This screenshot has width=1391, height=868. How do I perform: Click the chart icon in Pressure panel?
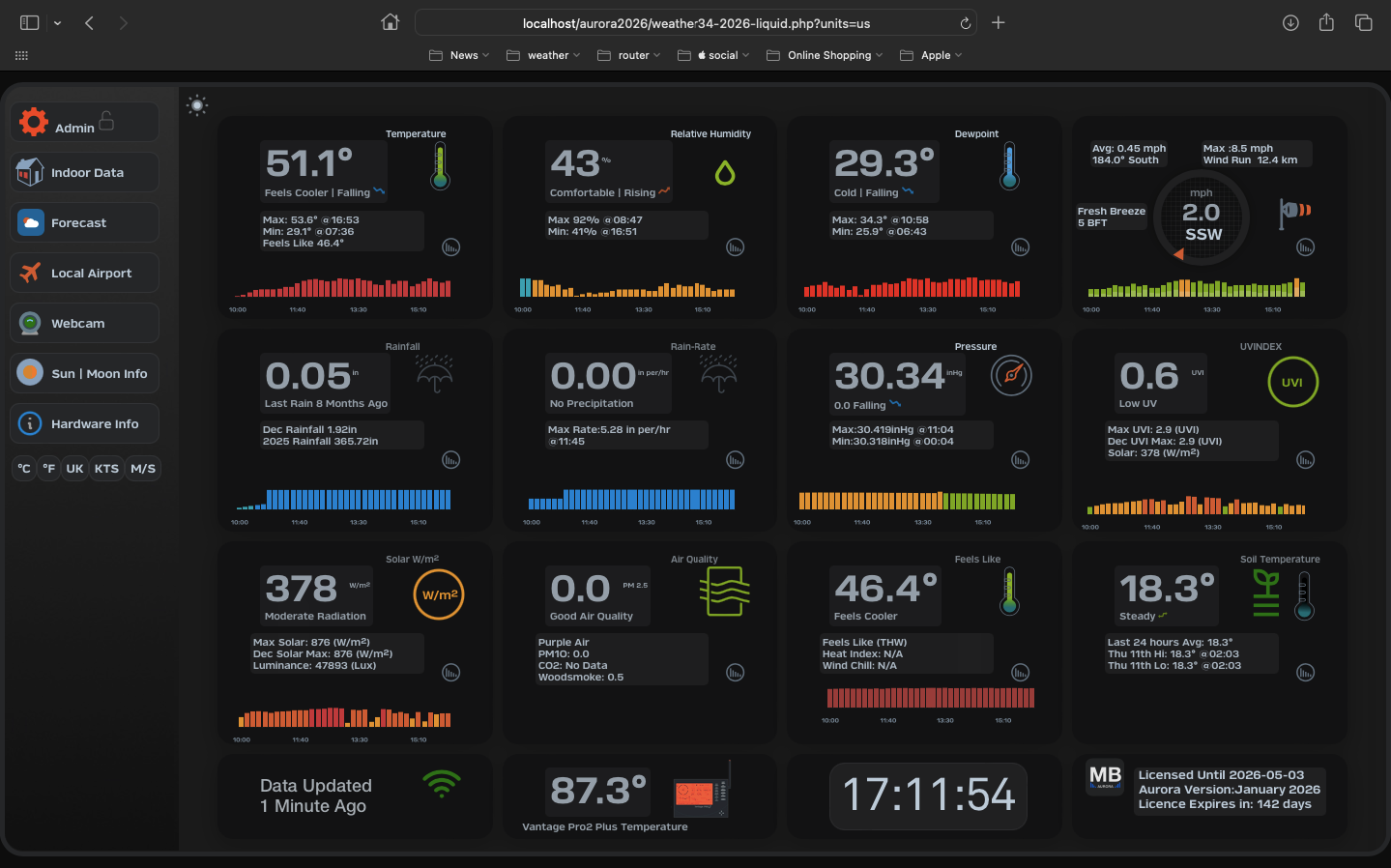click(1020, 460)
